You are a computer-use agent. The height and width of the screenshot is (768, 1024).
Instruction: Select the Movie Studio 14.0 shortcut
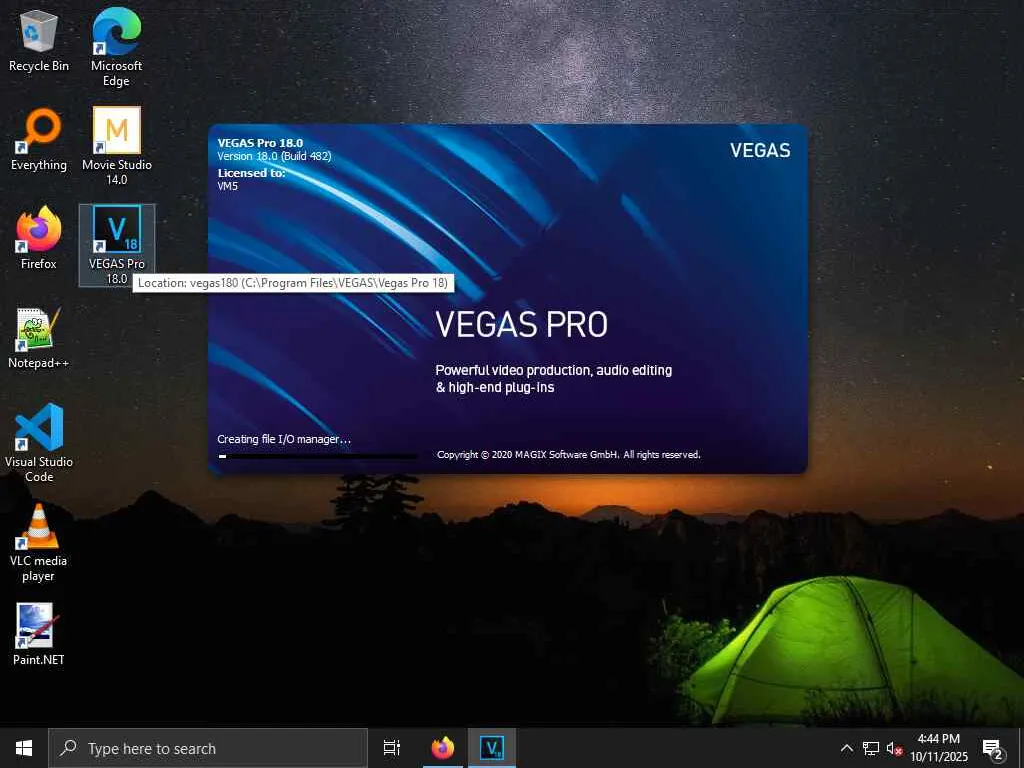tap(116, 146)
